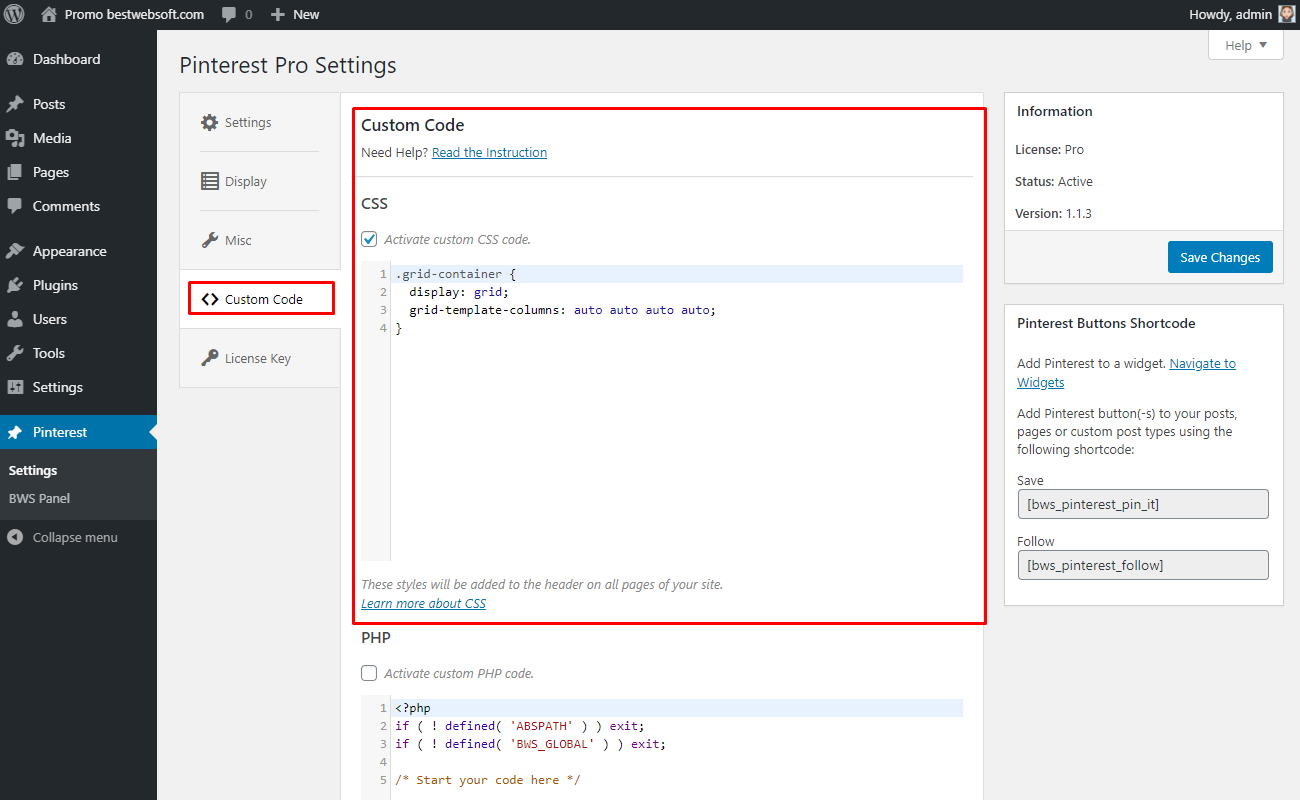Click the gear icon on Settings tab

click(x=209, y=122)
